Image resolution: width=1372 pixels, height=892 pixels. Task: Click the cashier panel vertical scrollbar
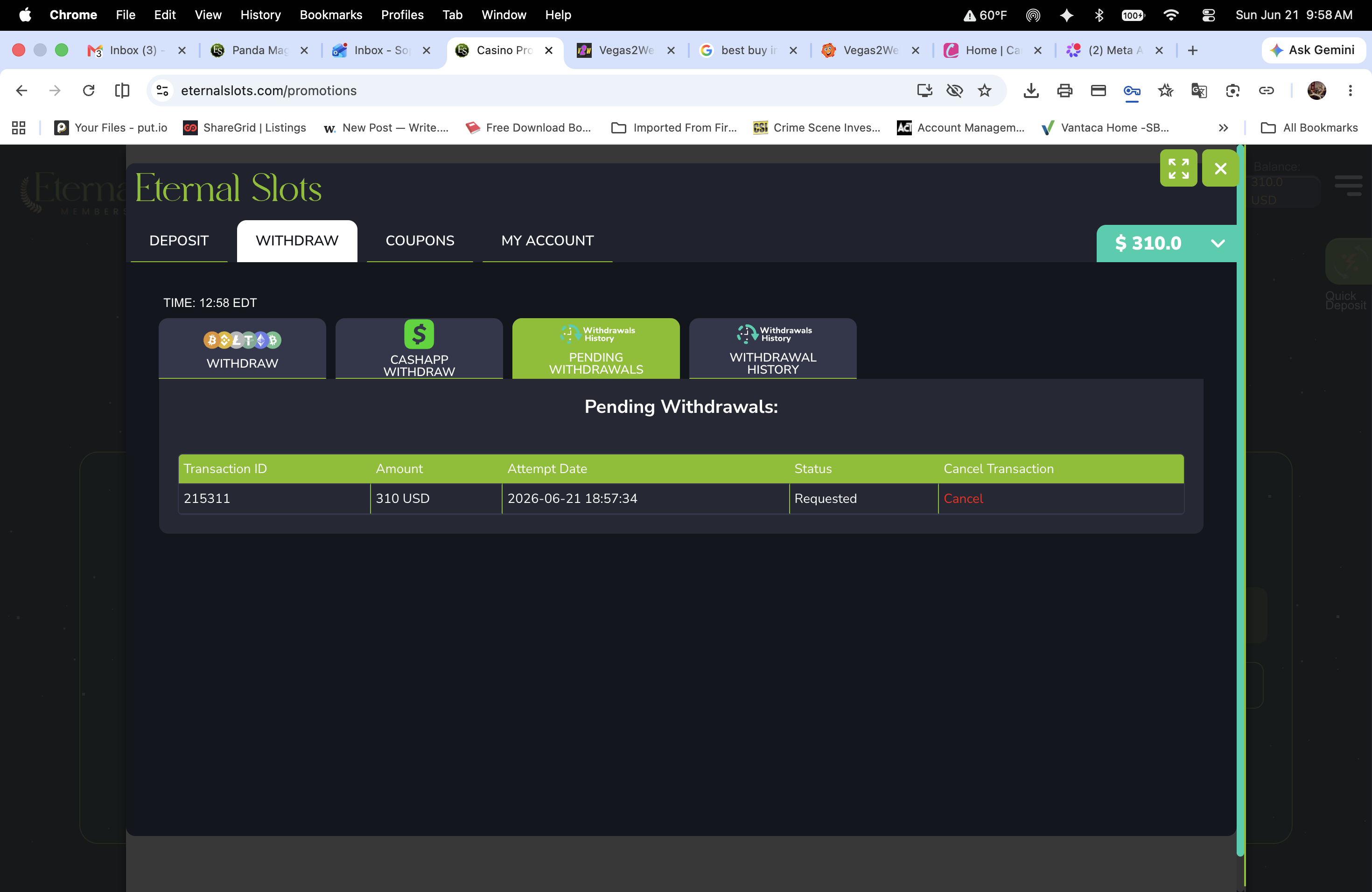(1240, 502)
